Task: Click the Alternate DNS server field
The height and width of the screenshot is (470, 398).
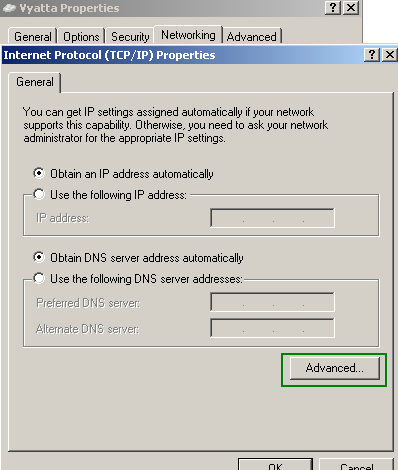Action: 272,328
